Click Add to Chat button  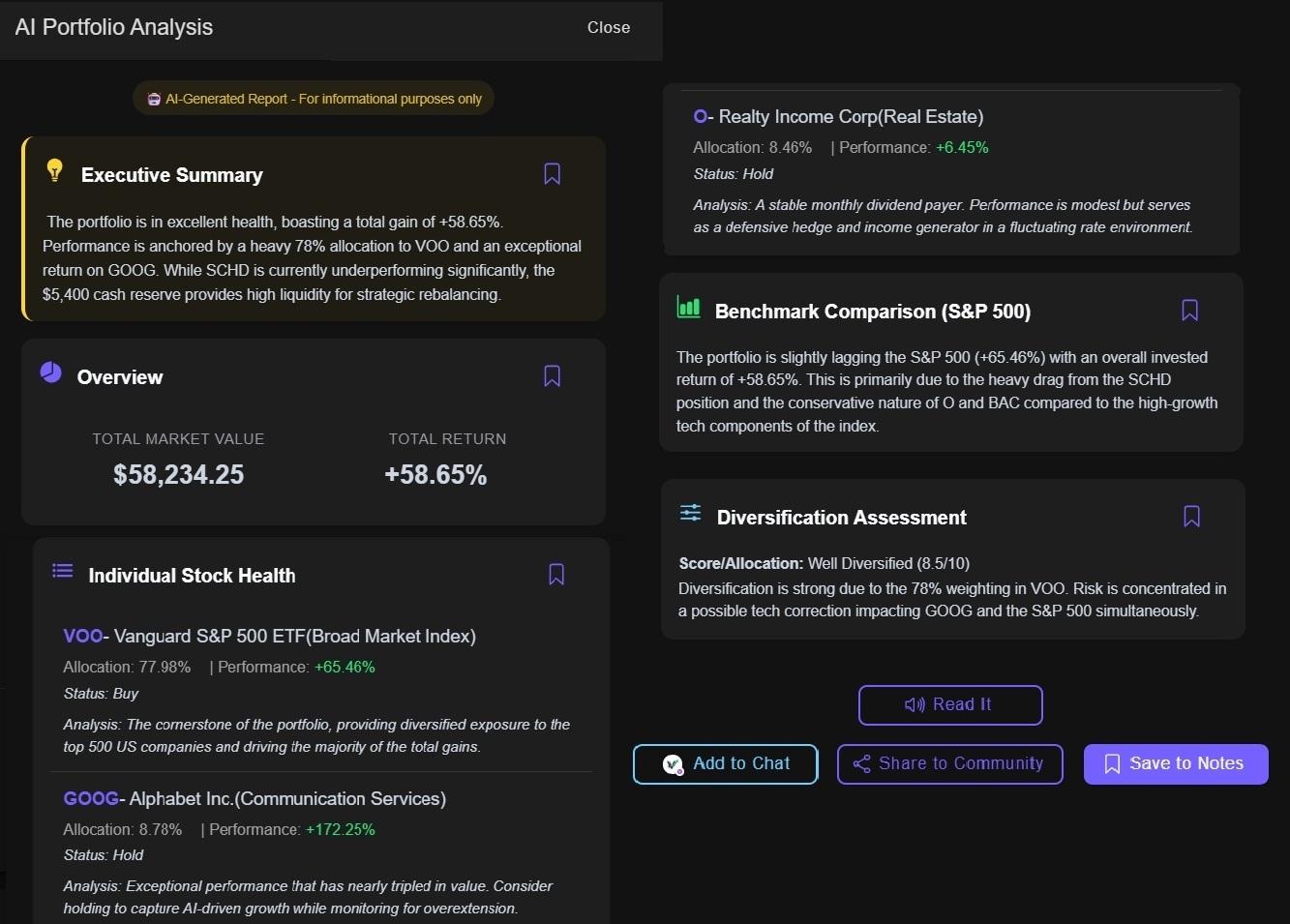point(726,764)
